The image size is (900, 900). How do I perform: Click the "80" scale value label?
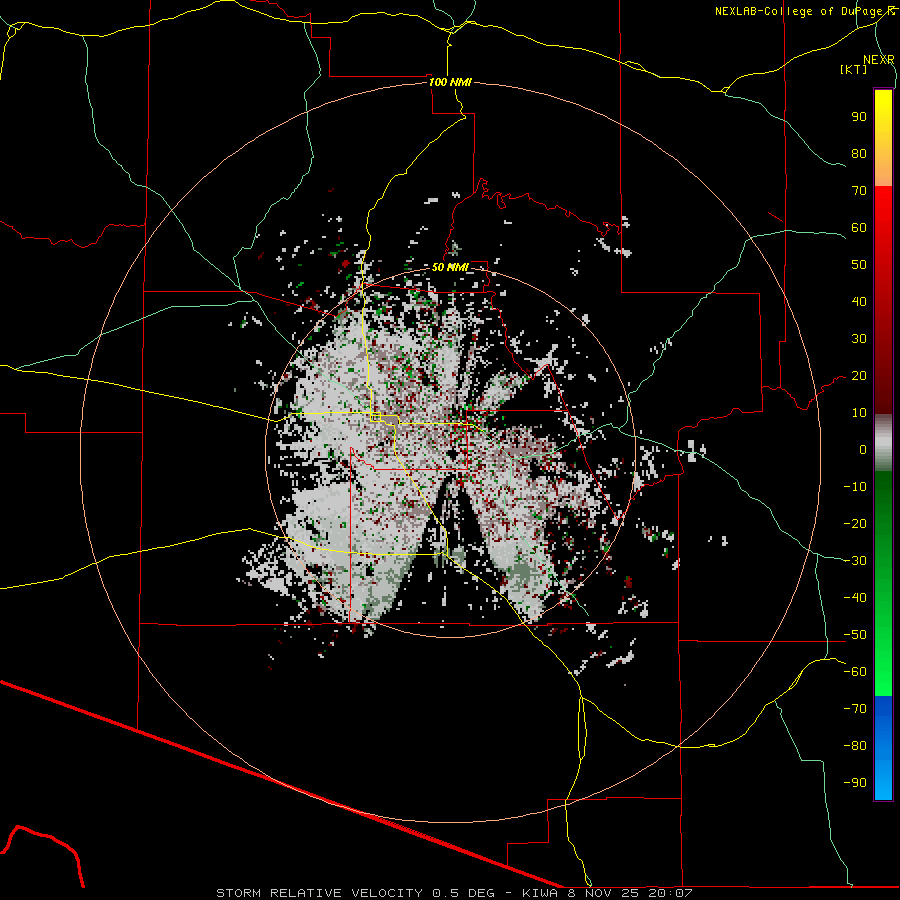click(859, 153)
